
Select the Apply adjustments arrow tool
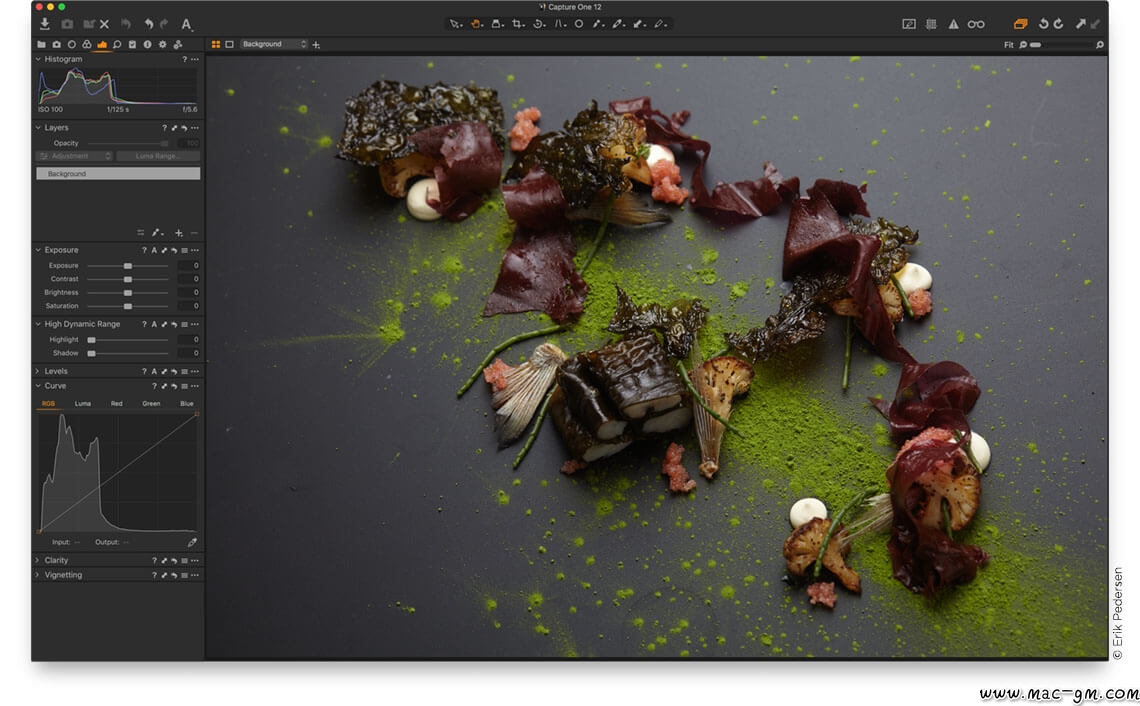click(639, 24)
